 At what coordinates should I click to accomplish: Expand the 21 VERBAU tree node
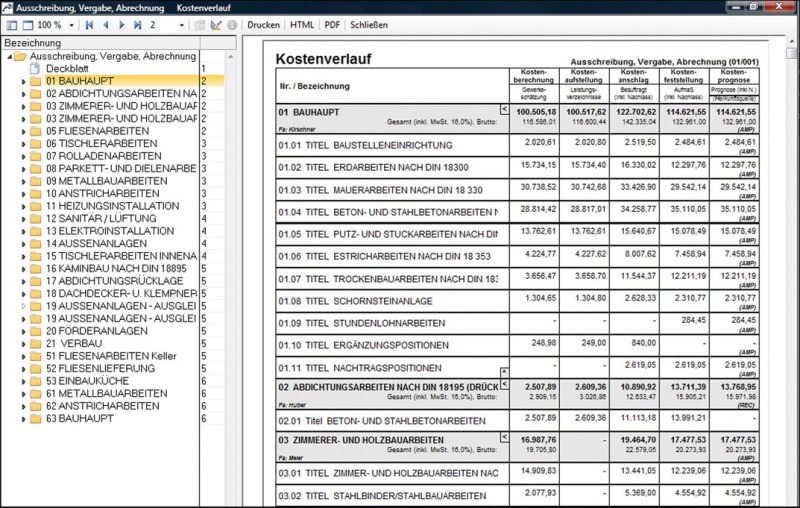(23, 344)
